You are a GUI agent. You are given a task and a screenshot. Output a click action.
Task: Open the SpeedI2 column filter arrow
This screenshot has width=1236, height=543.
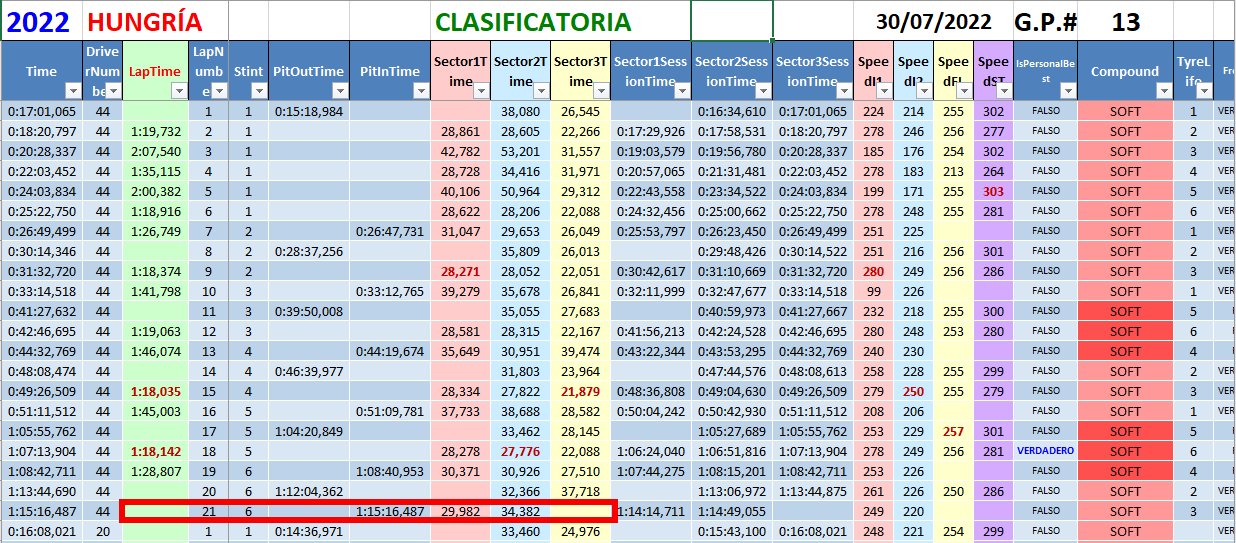click(925, 91)
